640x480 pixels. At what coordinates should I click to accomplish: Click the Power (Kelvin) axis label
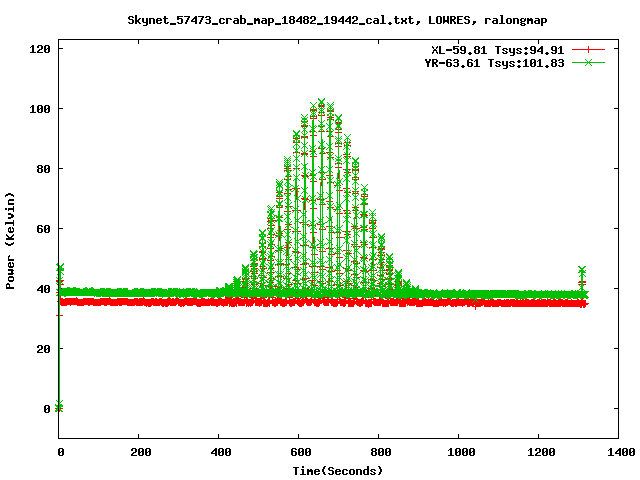coord(10,241)
